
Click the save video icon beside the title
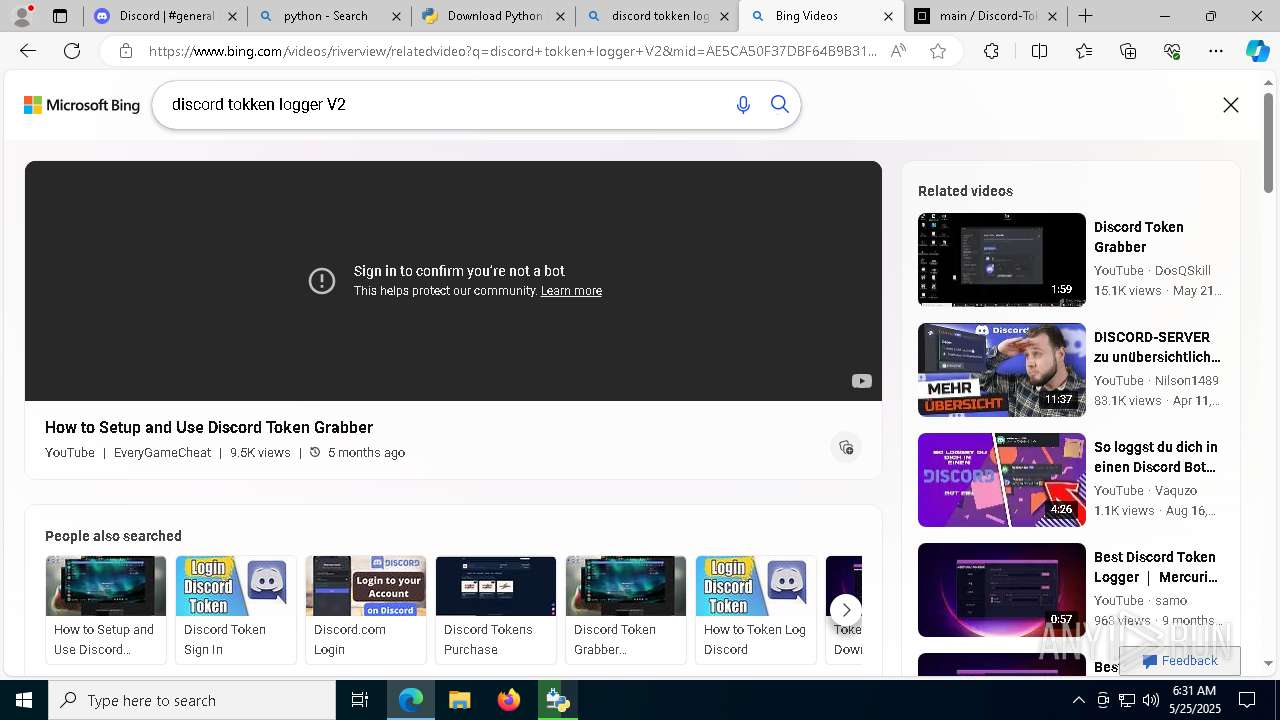(846, 447)
